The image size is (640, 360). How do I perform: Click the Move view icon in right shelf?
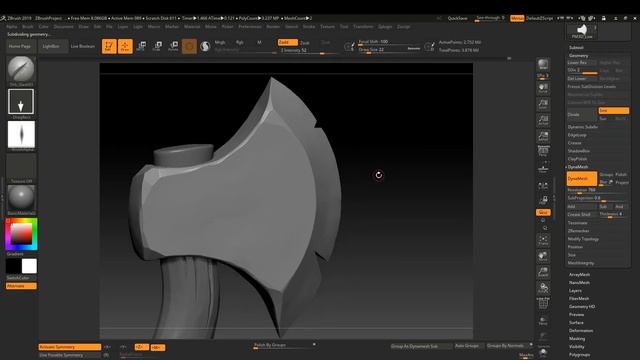(x=543, y=256)
